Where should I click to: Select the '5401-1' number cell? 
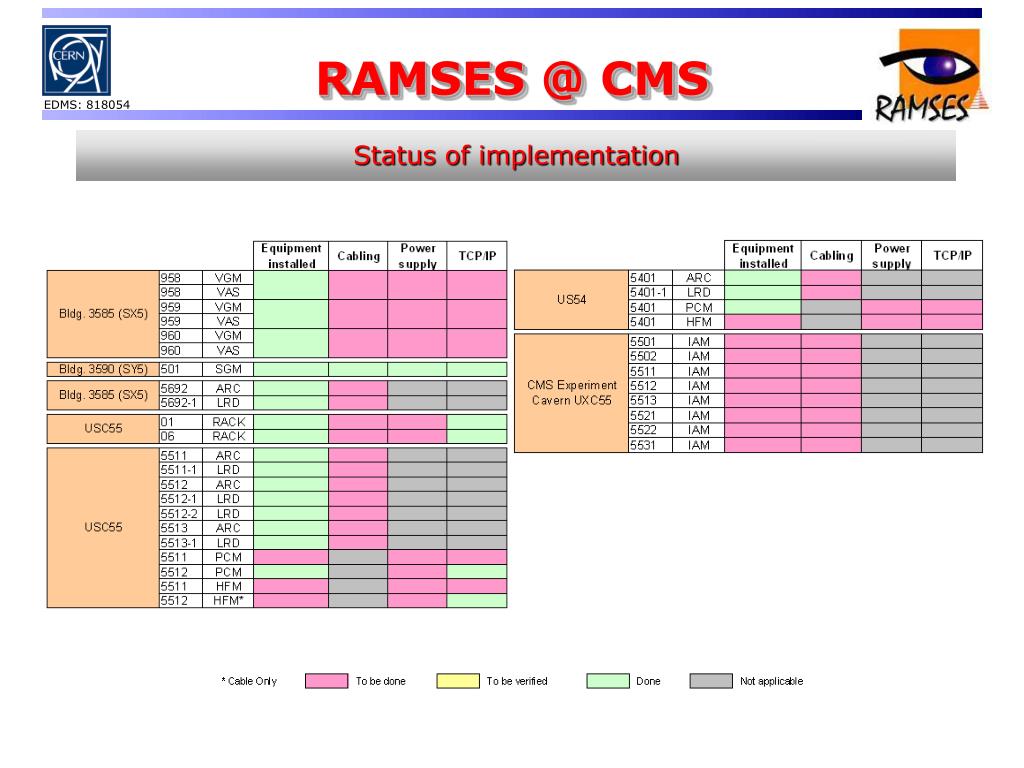(650, 293)
